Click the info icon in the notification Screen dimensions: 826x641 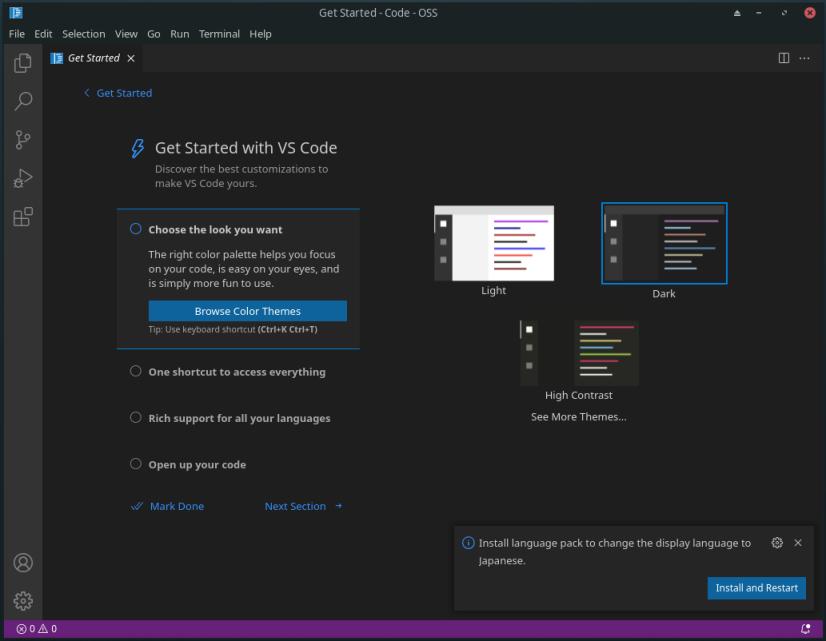pyautogui.click(x=468, y=543)
